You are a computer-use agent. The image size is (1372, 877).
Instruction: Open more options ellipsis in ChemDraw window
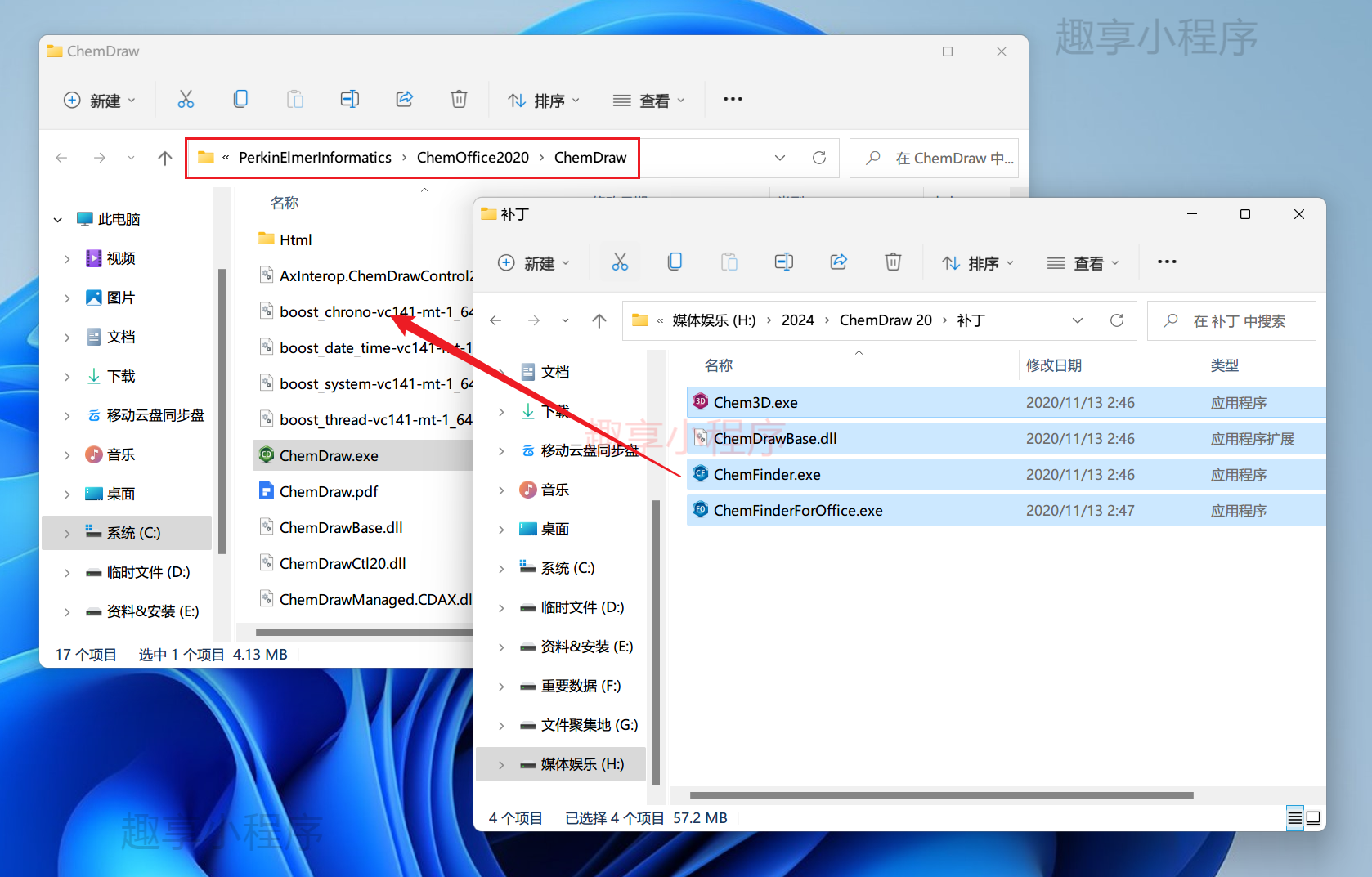[733, 99]
